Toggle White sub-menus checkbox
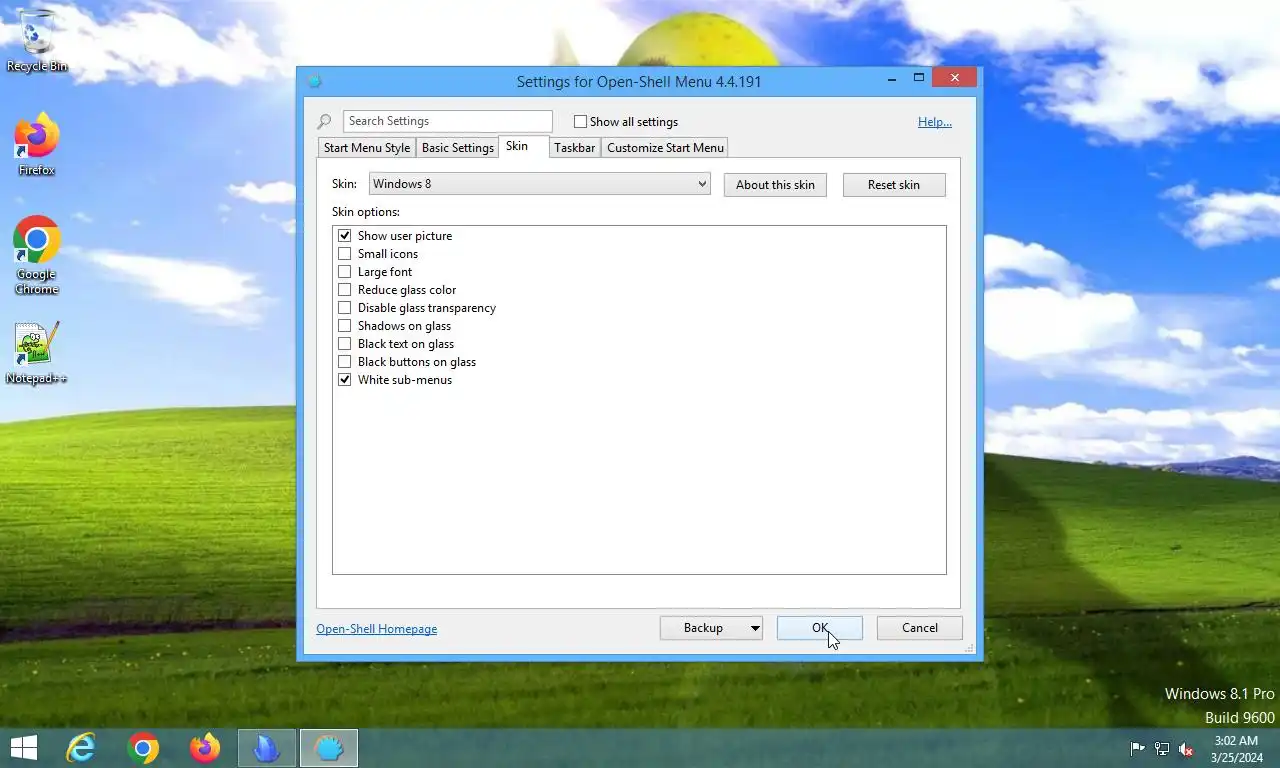Screen dimensions: 1280x768 pyautogui.click(x=345, y=380)
